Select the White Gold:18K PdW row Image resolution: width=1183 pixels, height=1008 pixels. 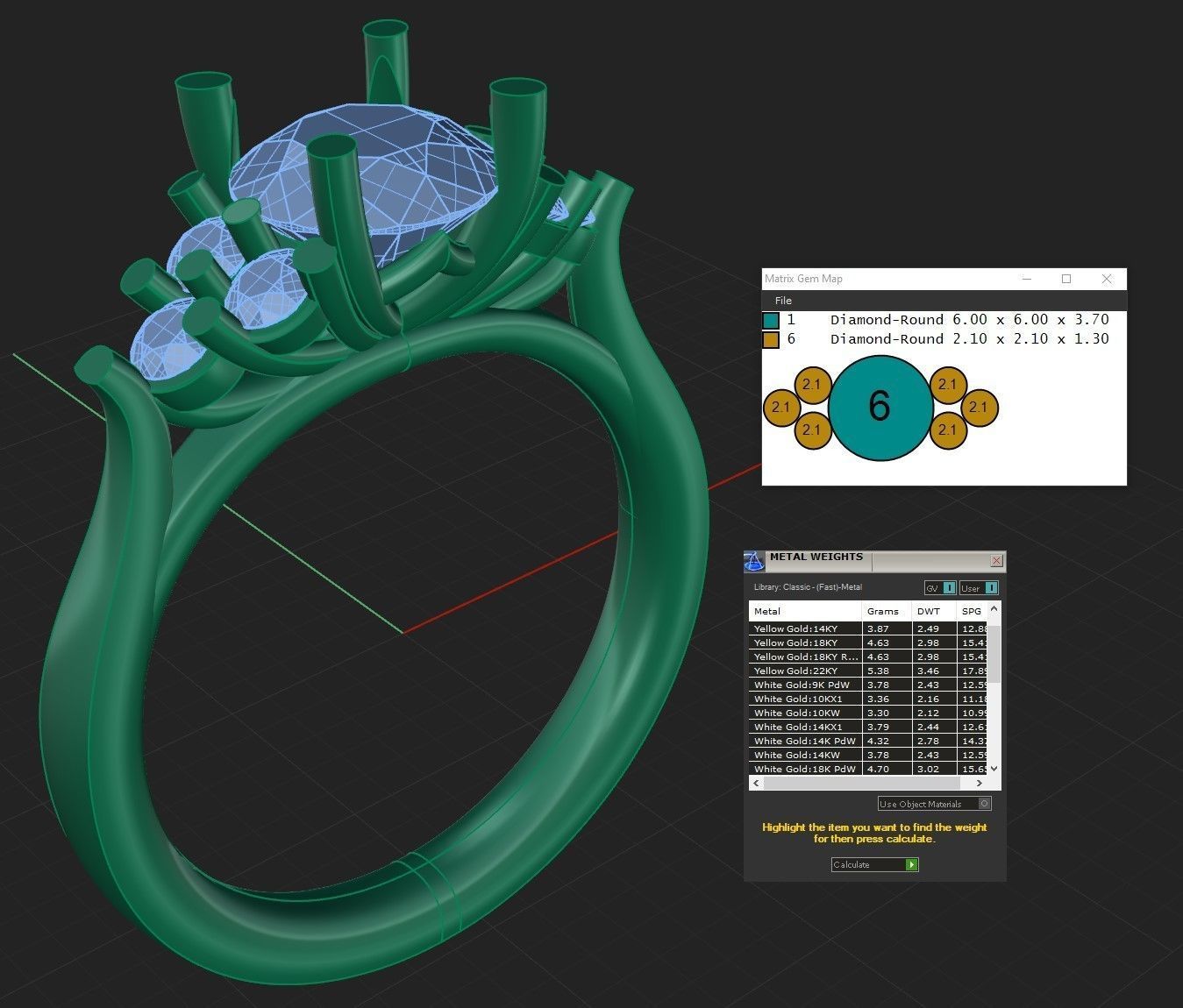point(868,769)
